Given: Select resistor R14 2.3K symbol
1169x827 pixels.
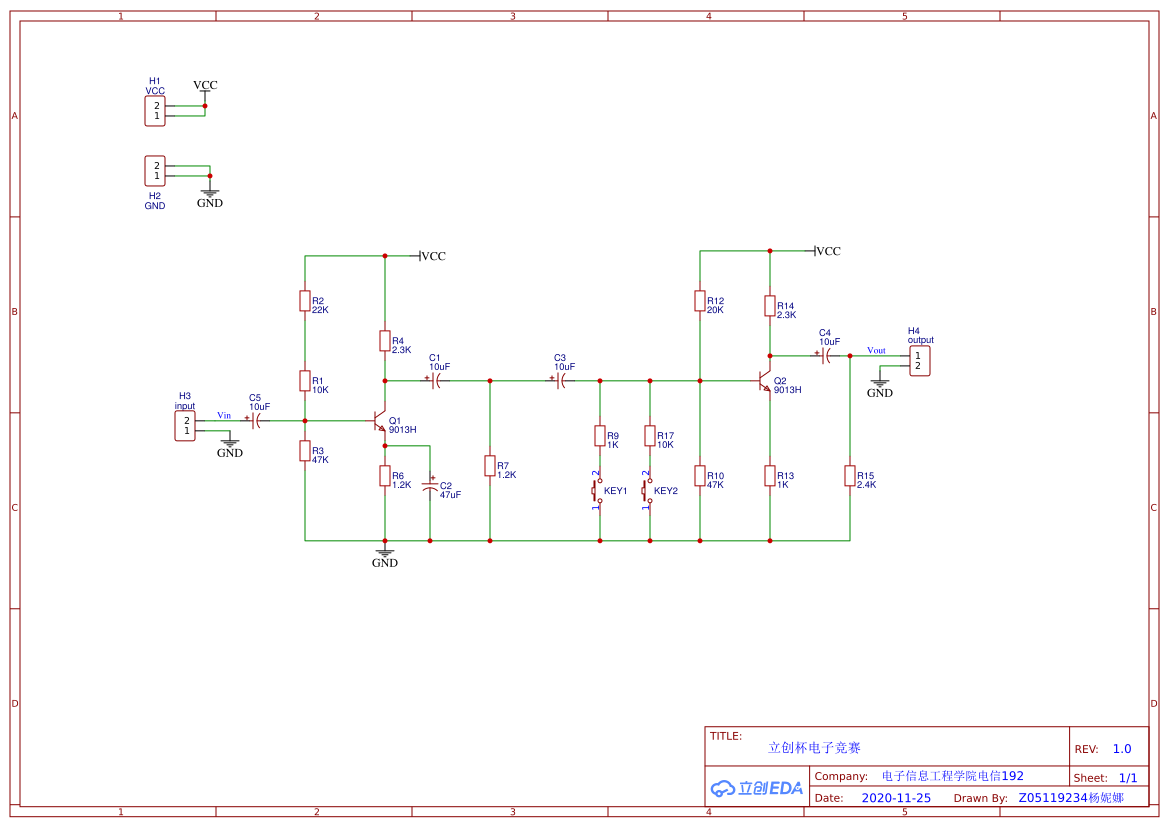Looking at the screenshot, I should point(769,306).
